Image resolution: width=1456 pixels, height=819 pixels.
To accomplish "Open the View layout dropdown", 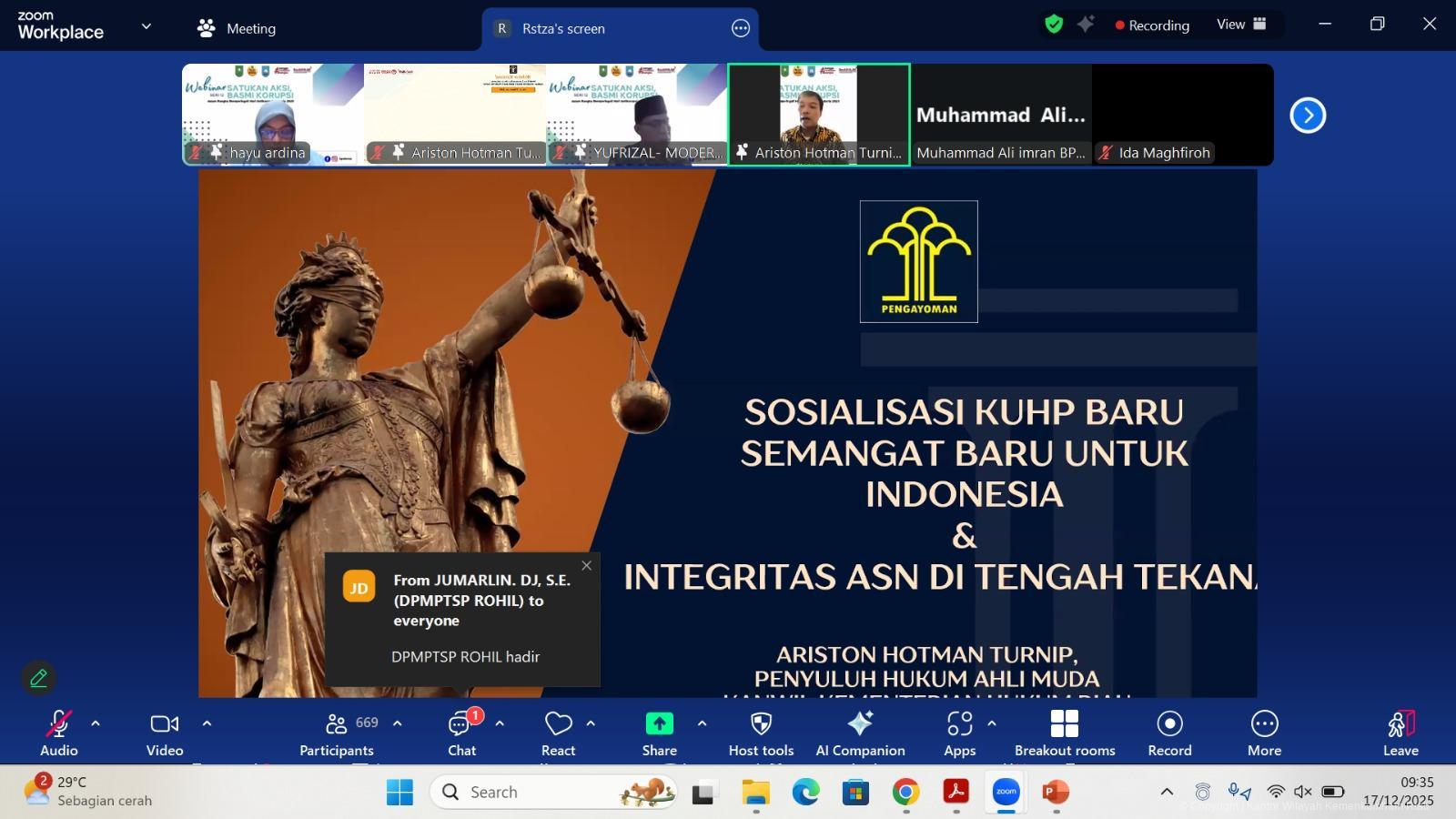I will pyautogui.click(x=1241, y=25).
